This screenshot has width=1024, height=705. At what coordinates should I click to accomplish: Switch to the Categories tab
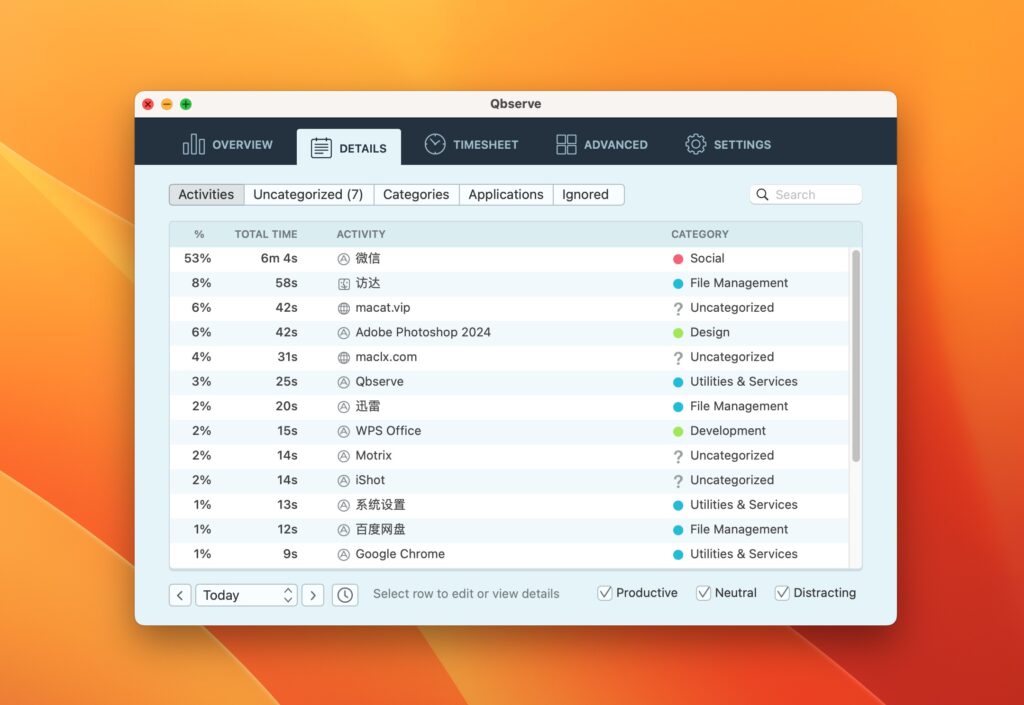416,194
